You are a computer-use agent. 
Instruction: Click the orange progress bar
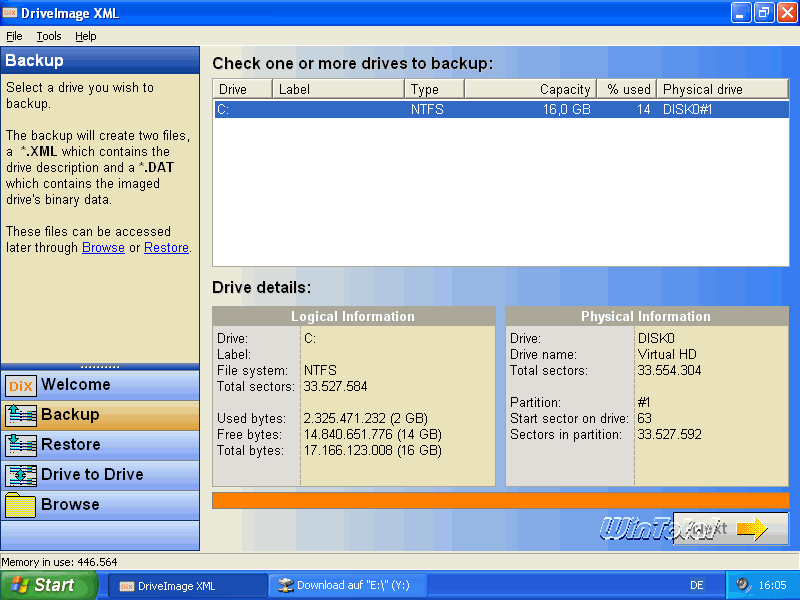point(500,500)
